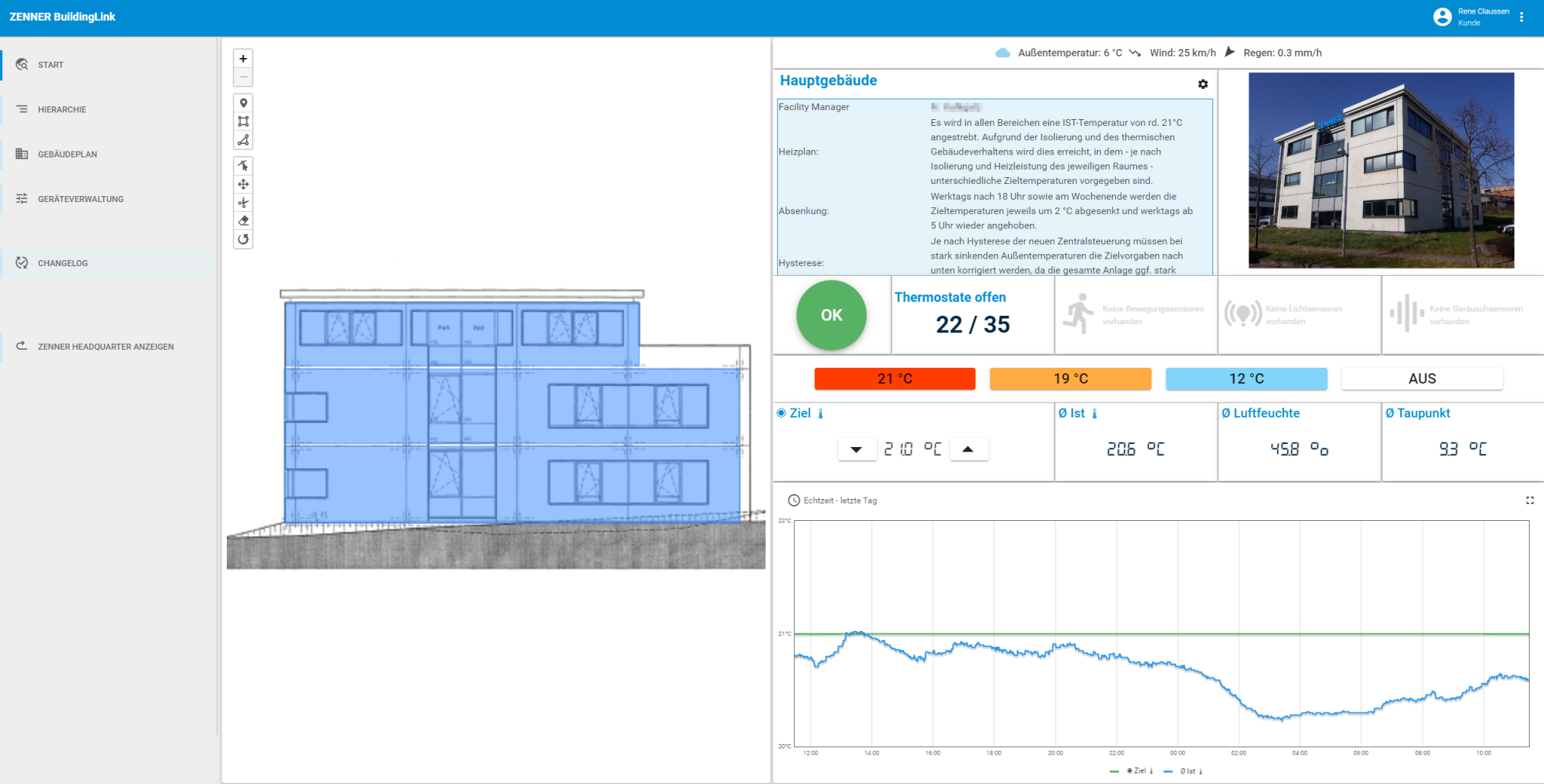Expand the realtime chart to fullscreen

(x=1530, y=500)
